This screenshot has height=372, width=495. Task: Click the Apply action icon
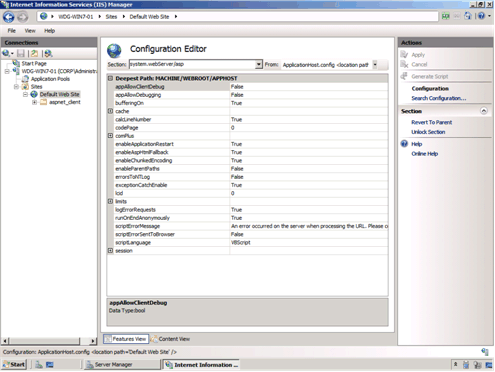pos(404,55)
